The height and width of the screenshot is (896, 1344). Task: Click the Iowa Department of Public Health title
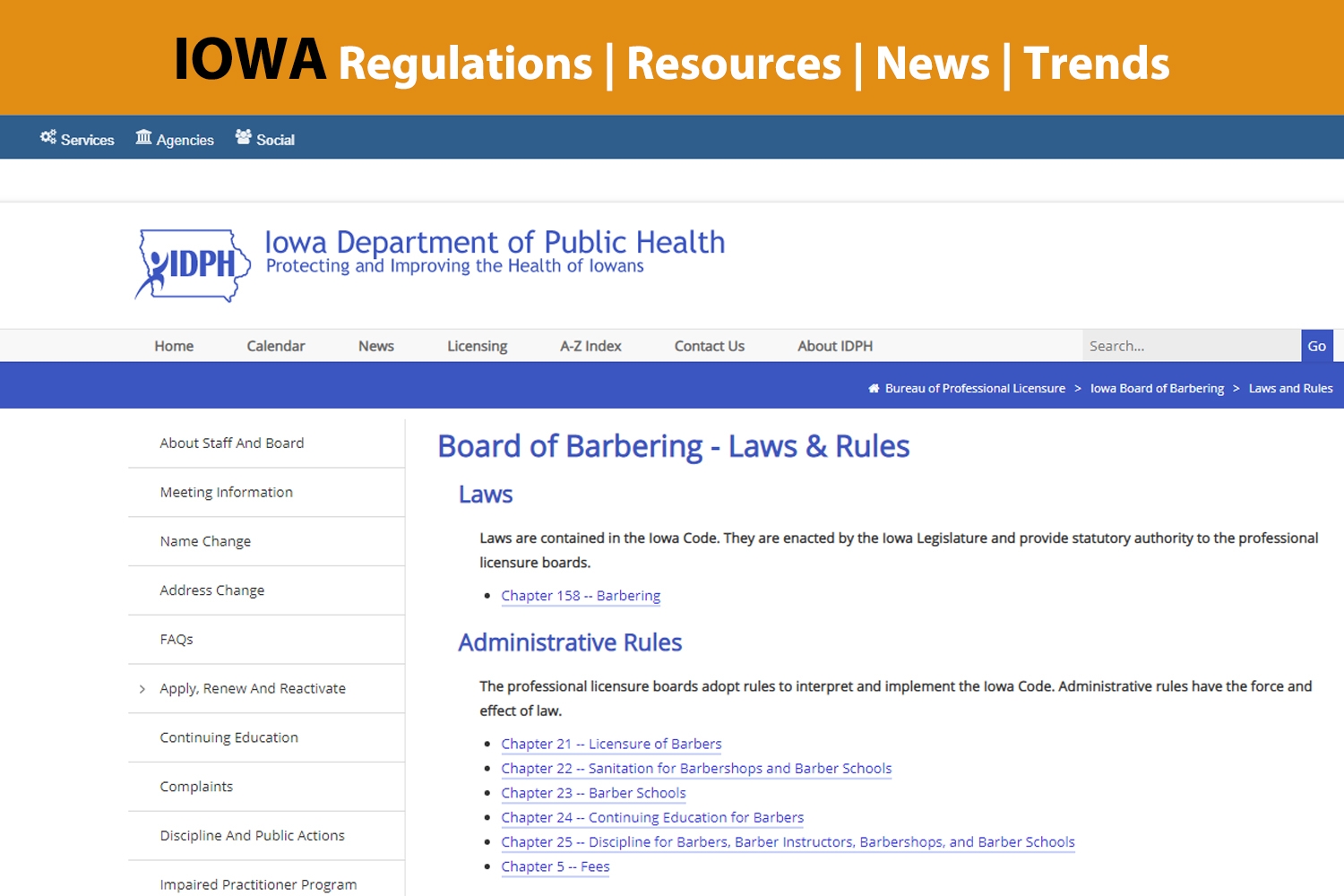pos(495,242)
